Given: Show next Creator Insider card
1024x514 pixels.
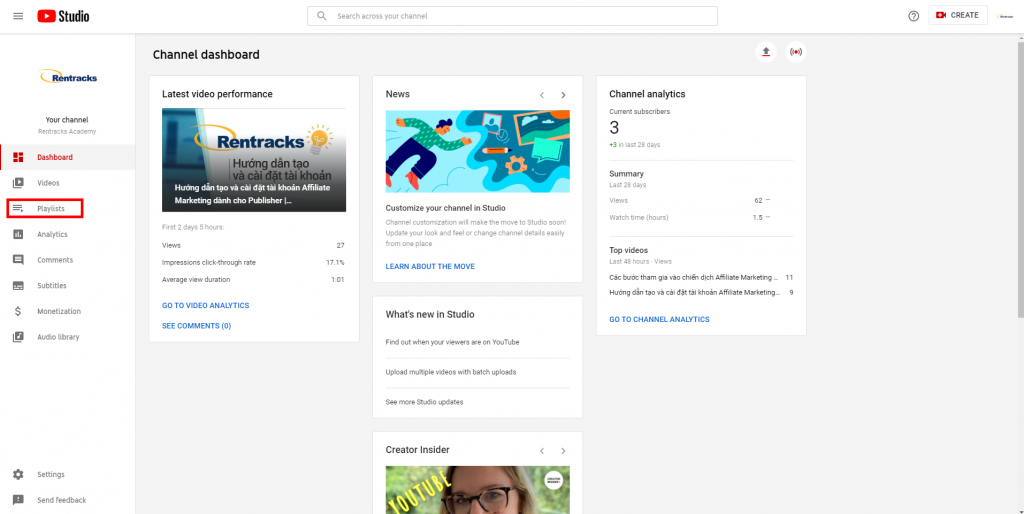Looking at the screenshot, I should click(x=563, y=451).
